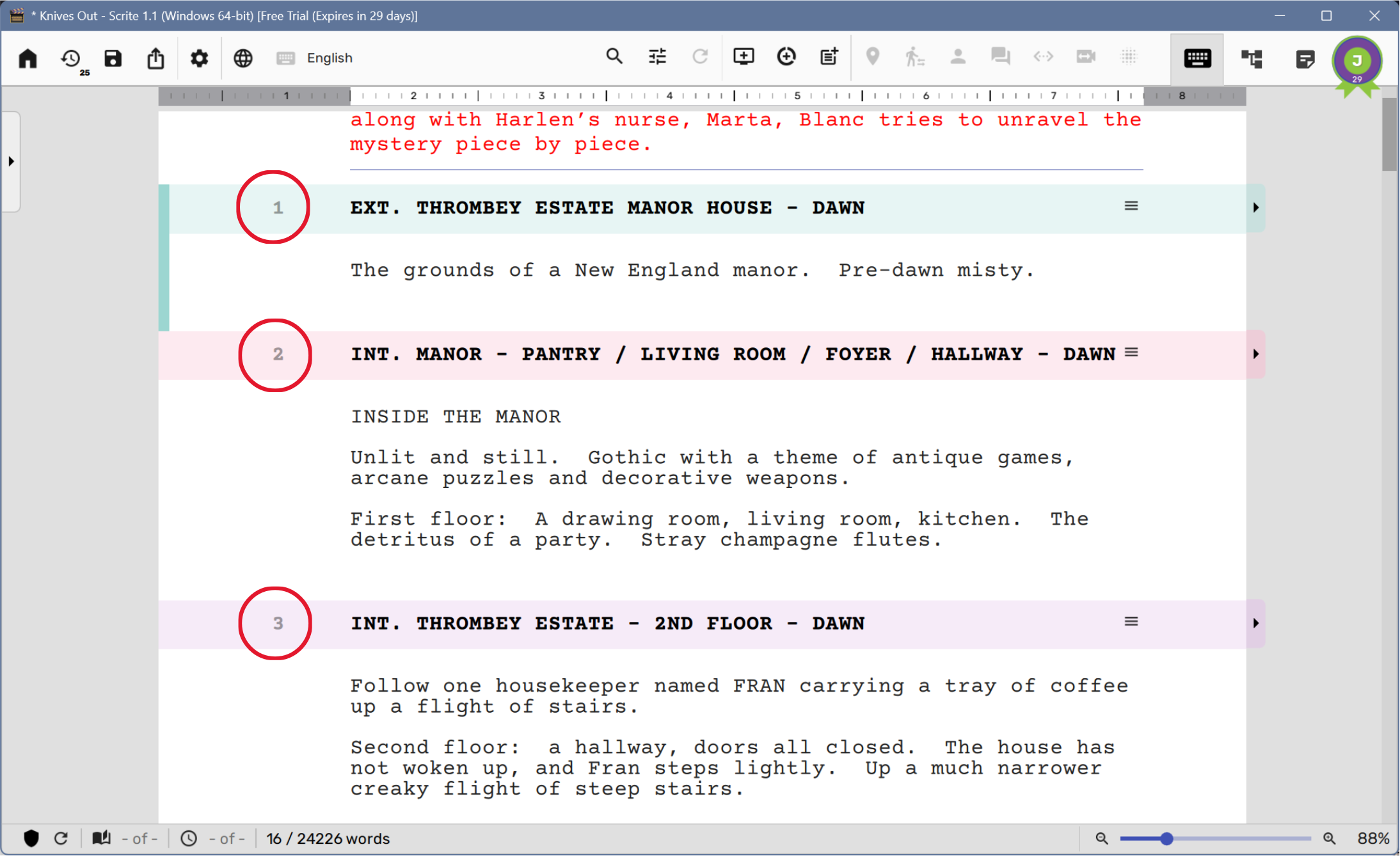Expand the left scene list panel

pos(11,161)
